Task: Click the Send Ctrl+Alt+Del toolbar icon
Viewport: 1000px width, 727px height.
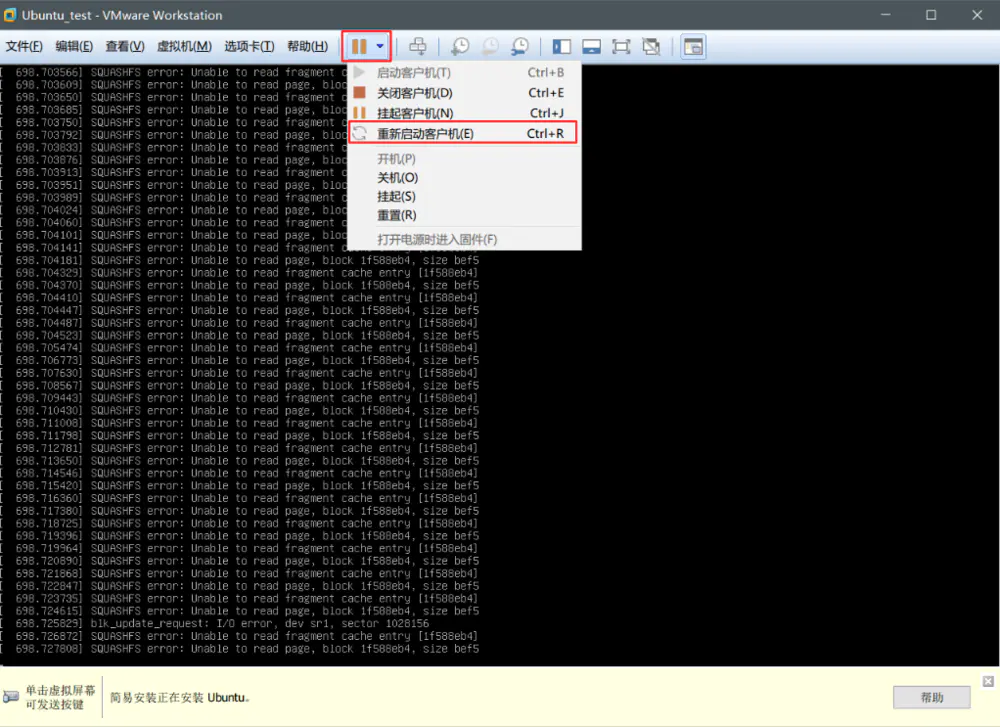Action: 418,47
